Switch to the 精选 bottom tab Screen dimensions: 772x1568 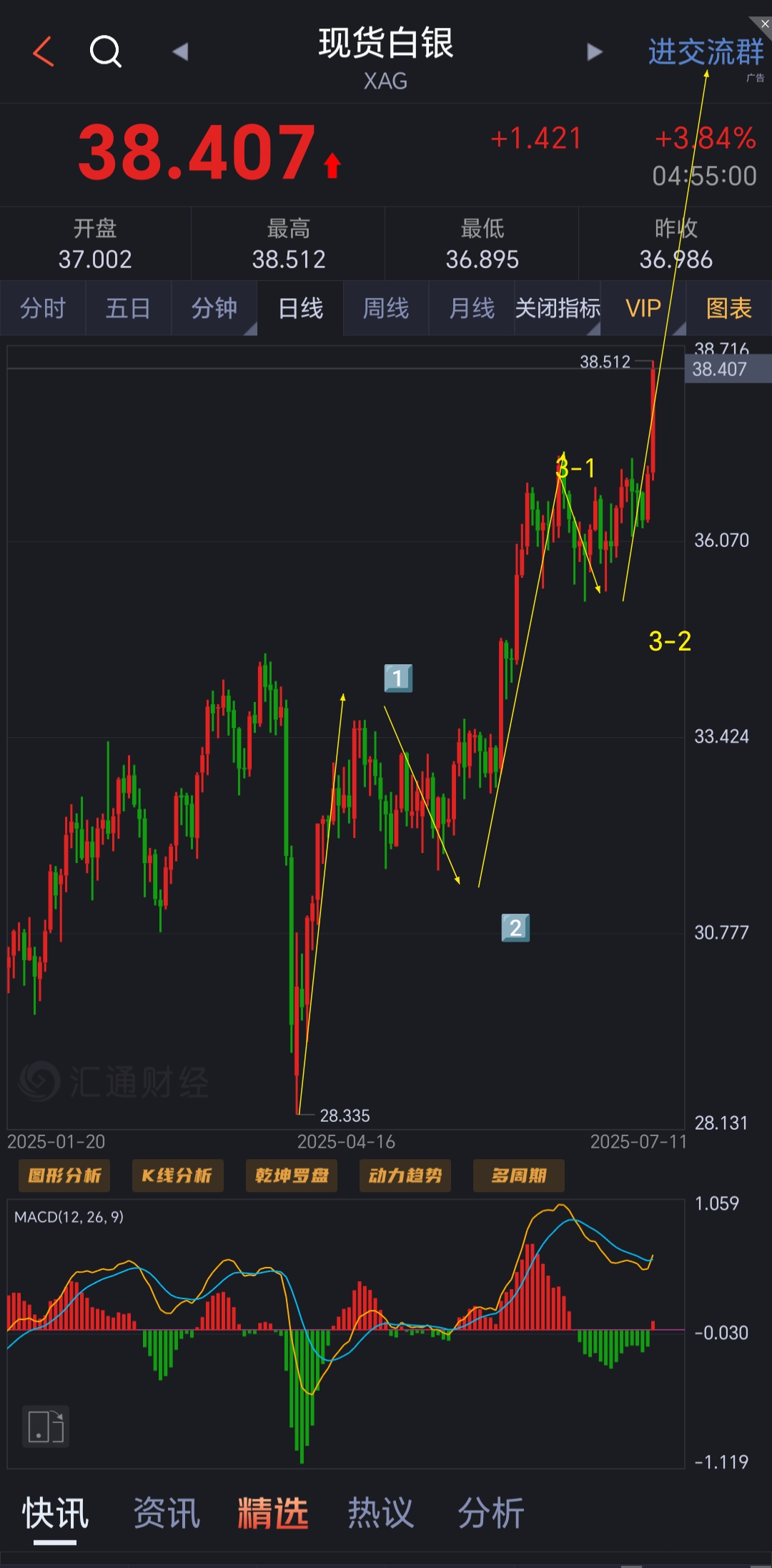[273, 1513]
